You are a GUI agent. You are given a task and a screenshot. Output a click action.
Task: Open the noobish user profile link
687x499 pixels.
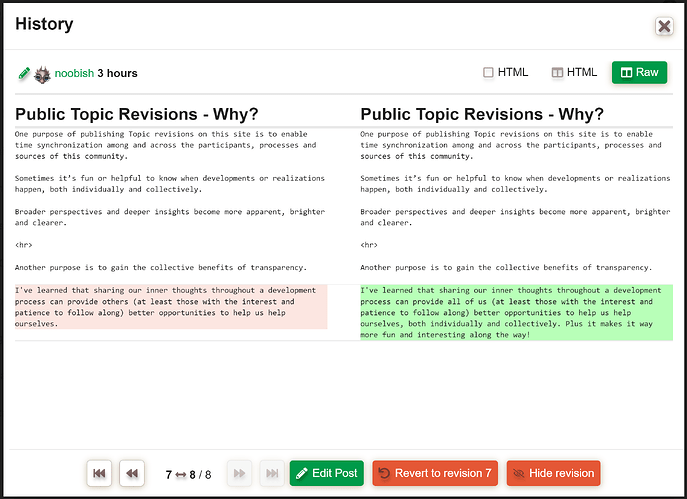pos(74,73)
